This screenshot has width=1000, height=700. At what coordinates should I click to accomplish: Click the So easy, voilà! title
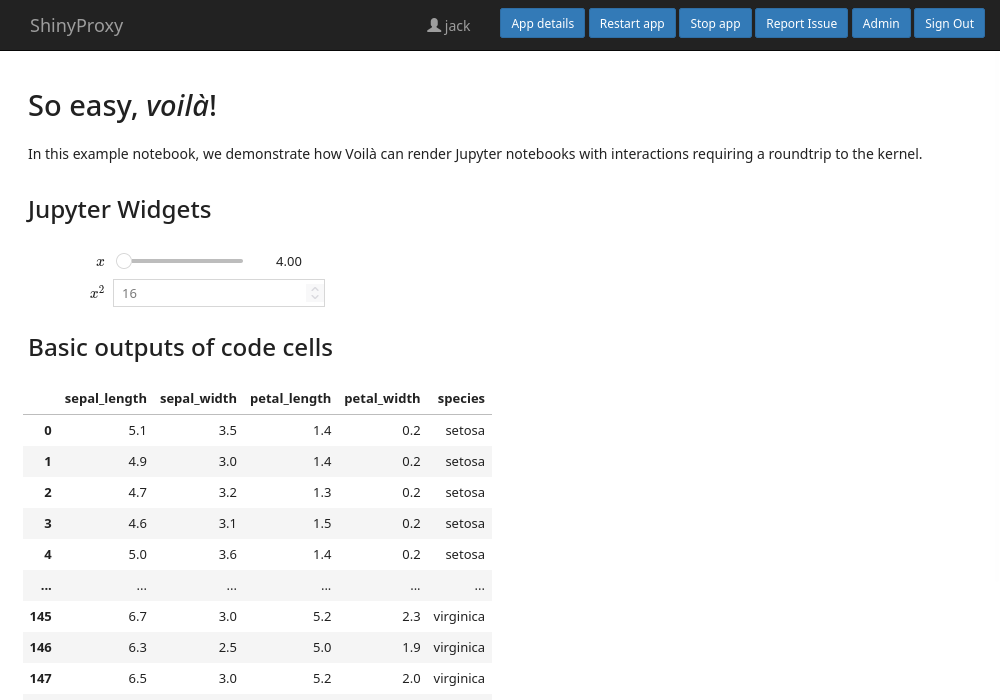coord(122,106)
